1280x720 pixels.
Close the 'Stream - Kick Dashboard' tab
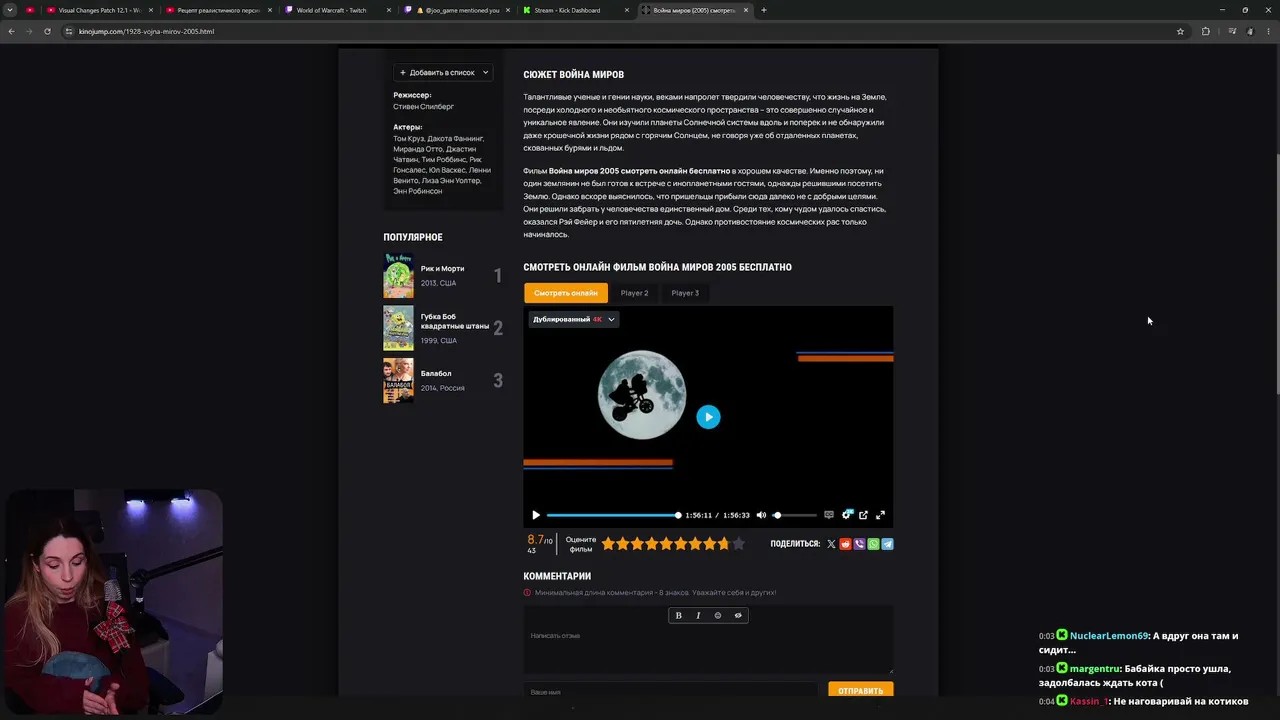(627, 10)
